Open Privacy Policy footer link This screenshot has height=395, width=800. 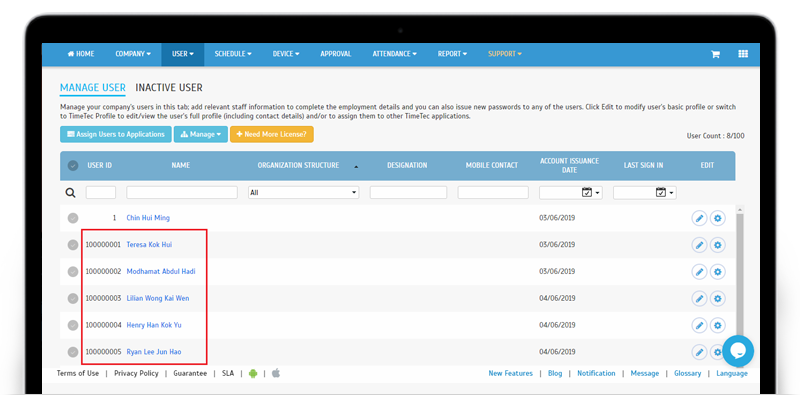point(136,374)
